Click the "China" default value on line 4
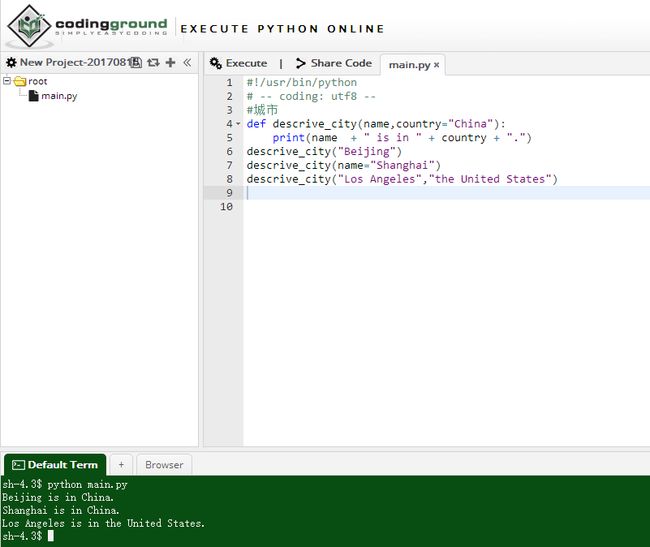The width and height of the screenshot is (650, 547). [x=470, y=124]
